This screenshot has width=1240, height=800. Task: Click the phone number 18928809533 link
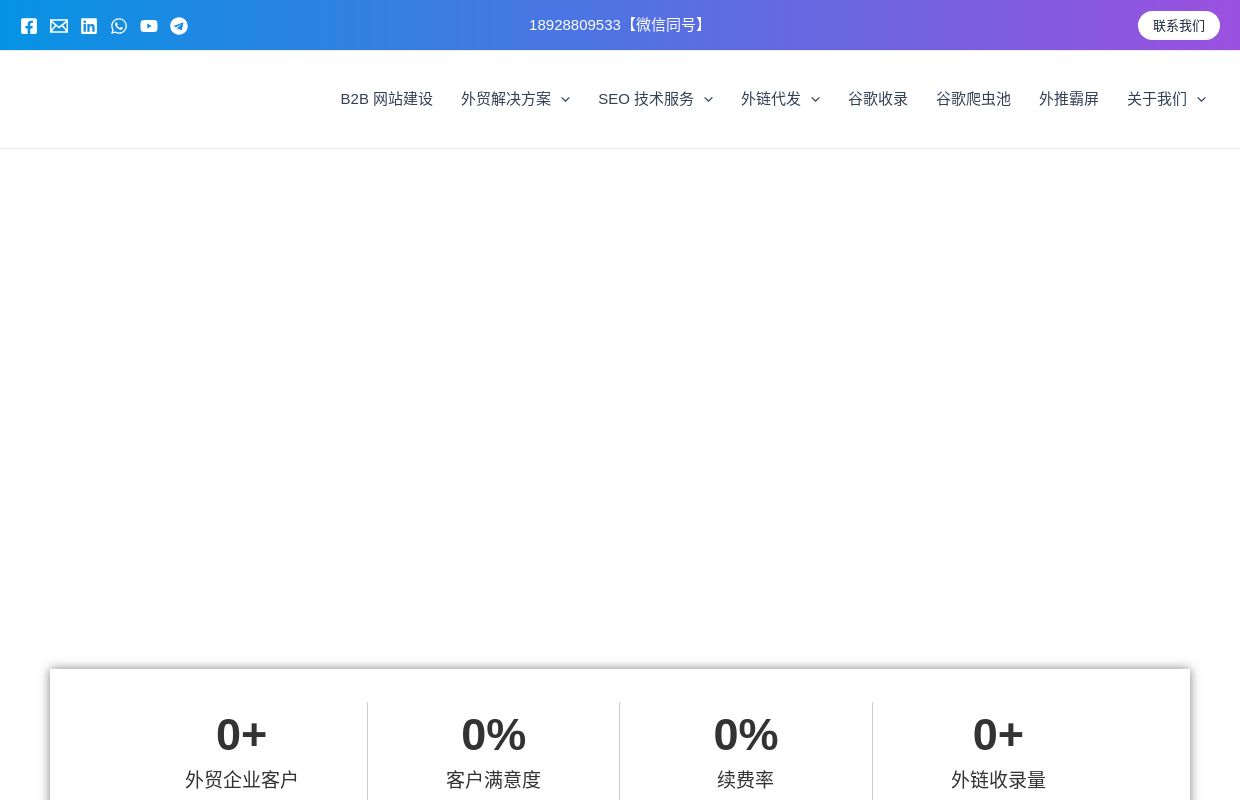pos(575,25)
